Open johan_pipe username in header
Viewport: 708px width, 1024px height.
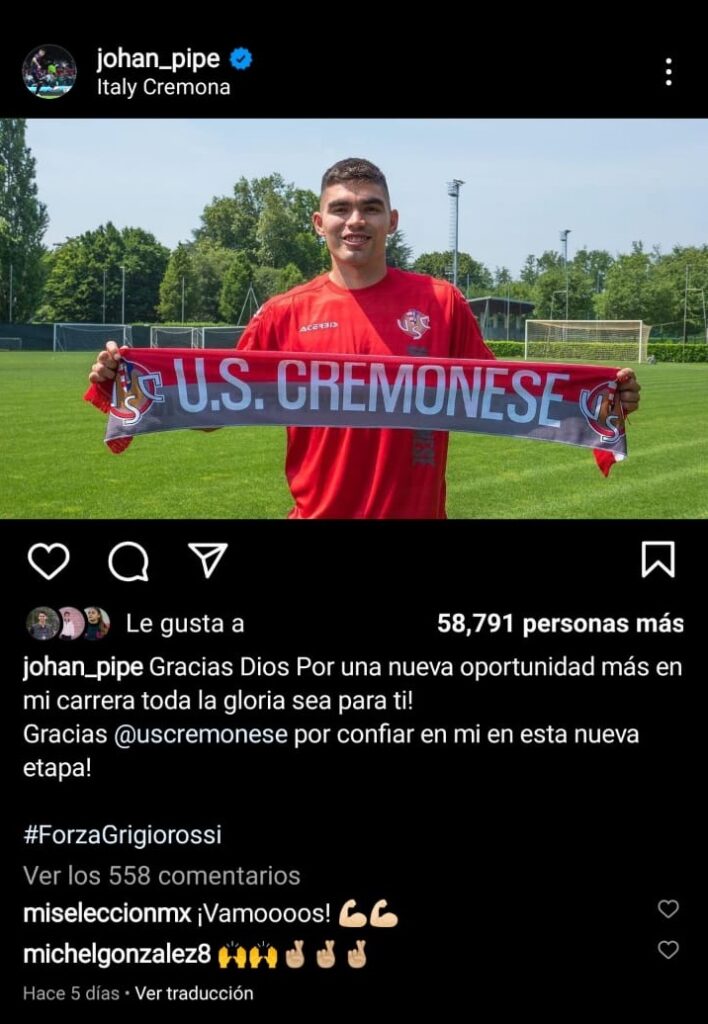158,59
